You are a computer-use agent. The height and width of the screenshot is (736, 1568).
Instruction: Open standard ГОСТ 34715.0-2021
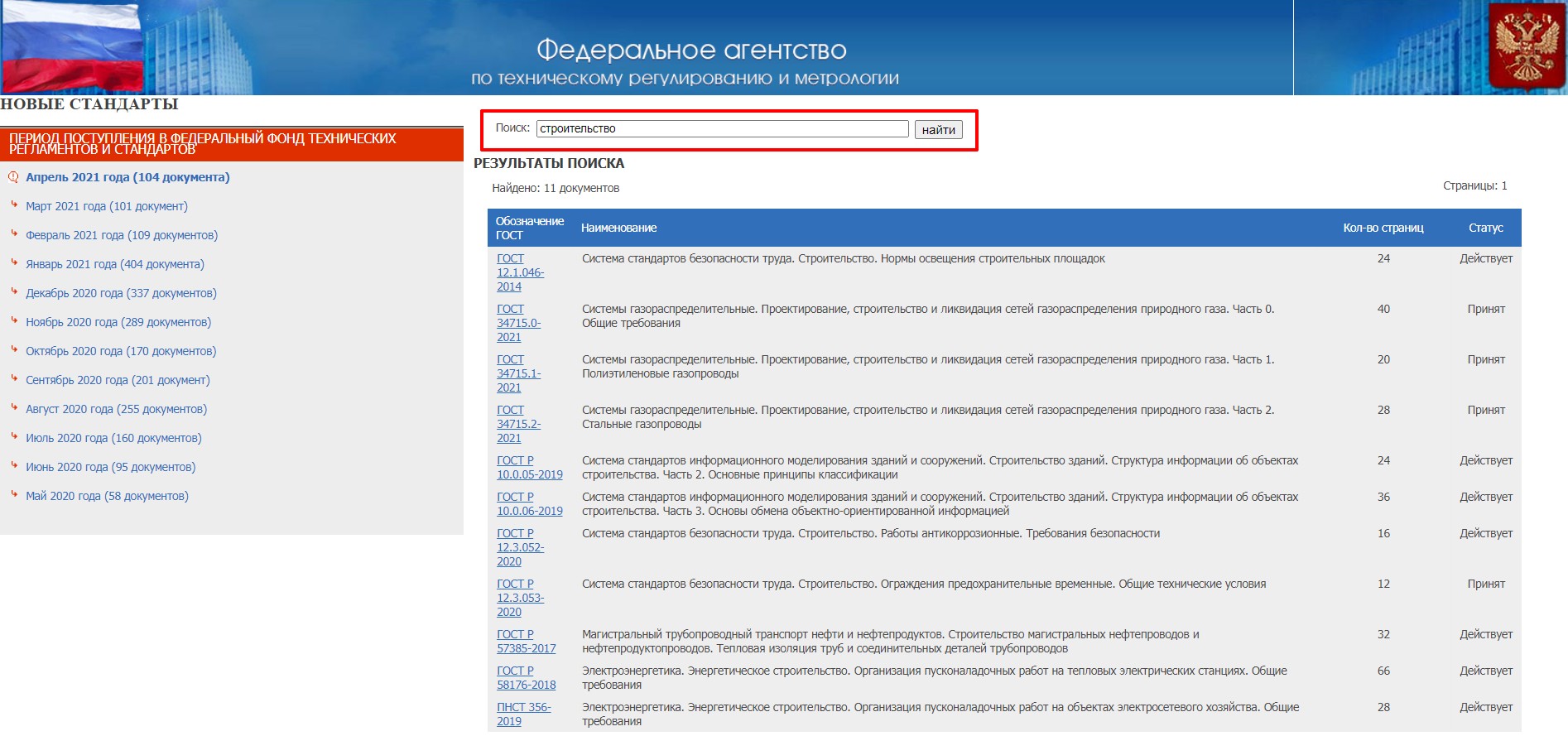tap(518, 323)
